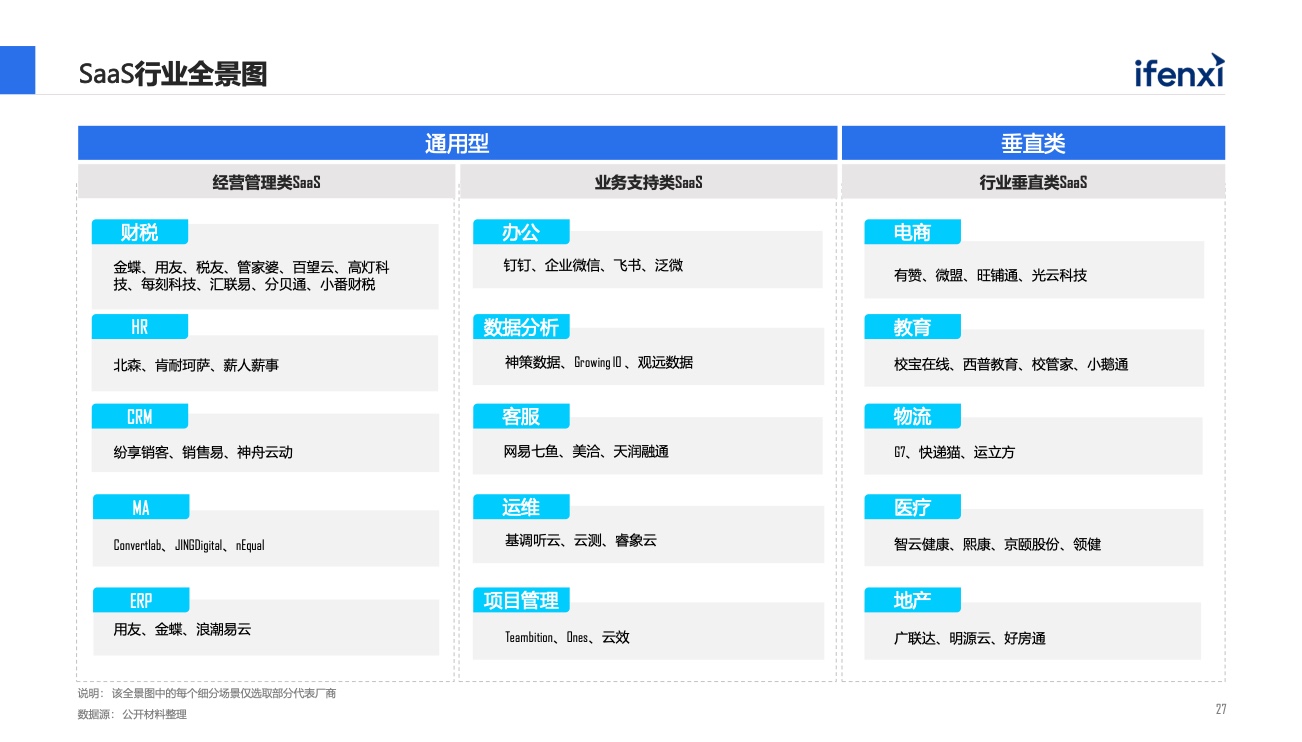Click the 医疗 category label

(912, 508)
